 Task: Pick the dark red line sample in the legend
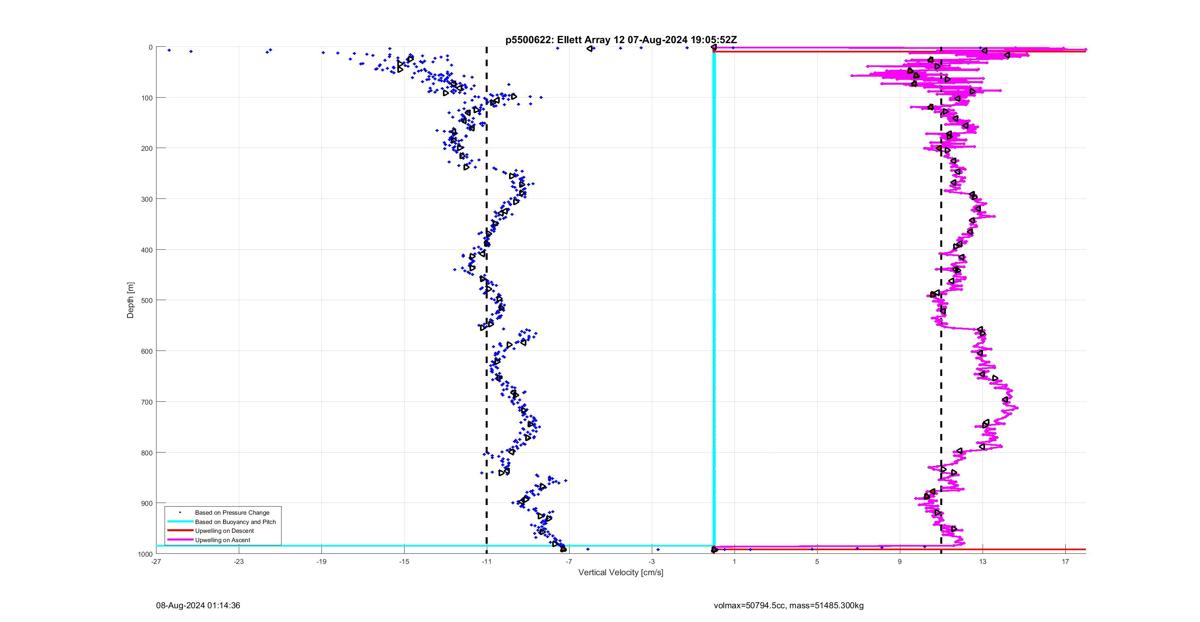pyautogui.click(x=179, y=531)
